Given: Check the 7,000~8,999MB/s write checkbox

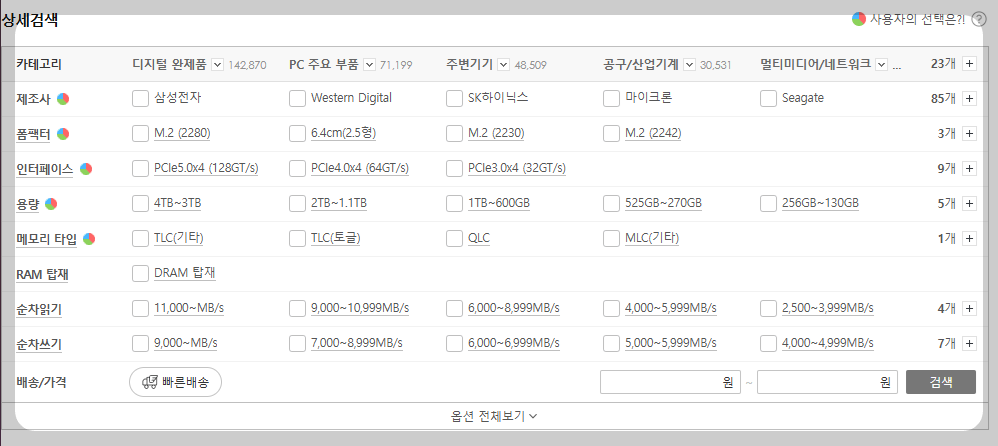Looking at the screenshot, I should tap(297, 344).
